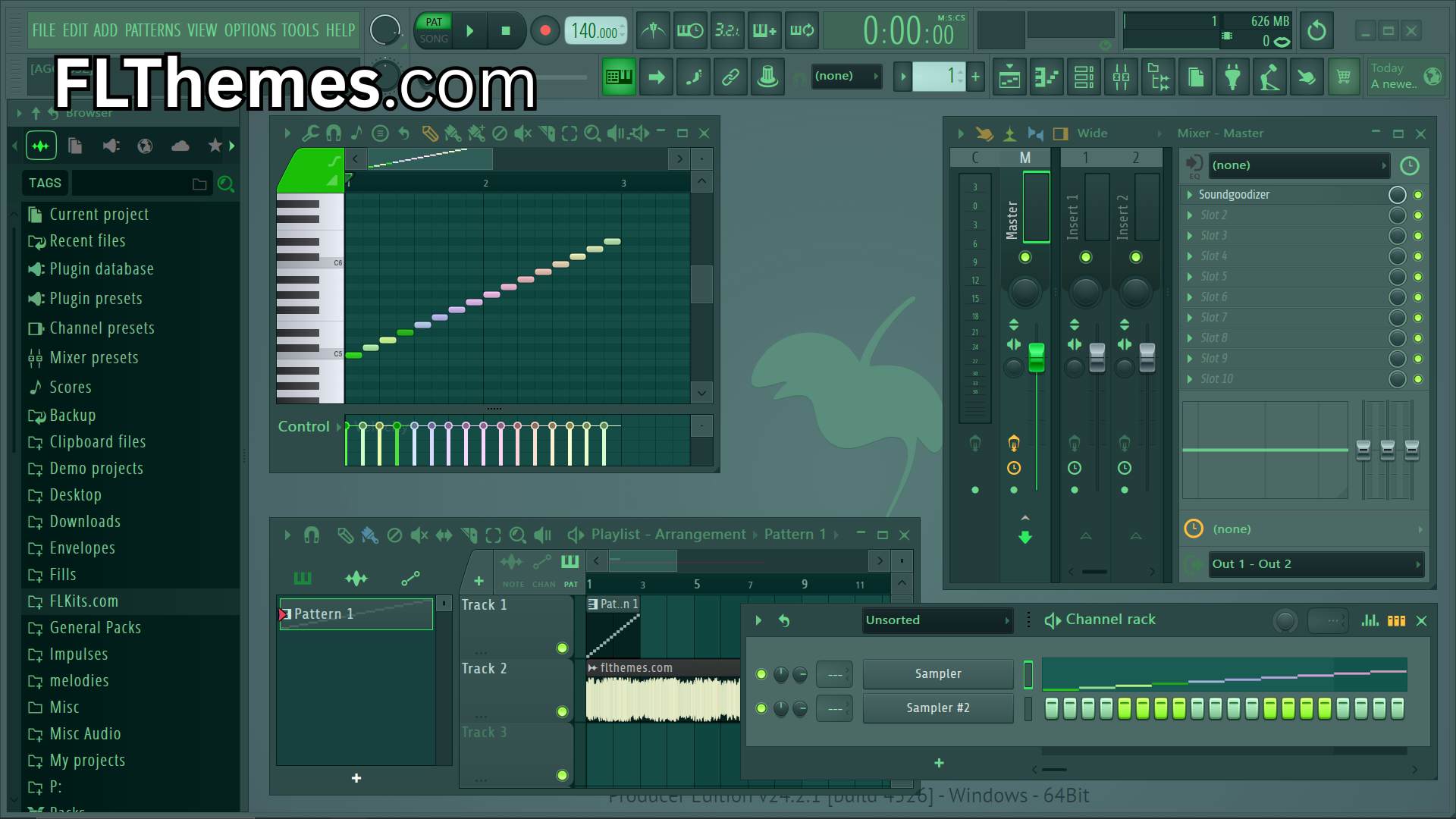The image size is (1456, 819).
Task: Open the mixer from toolbar
Action: point(1121,76)
